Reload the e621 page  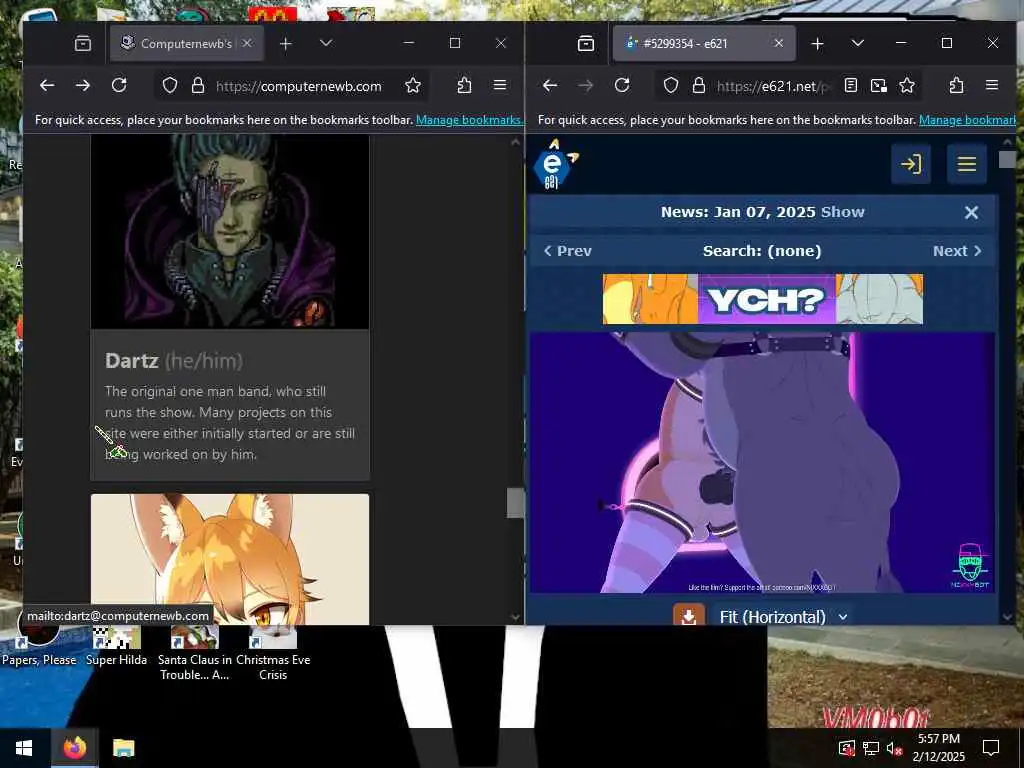(622, 86)
